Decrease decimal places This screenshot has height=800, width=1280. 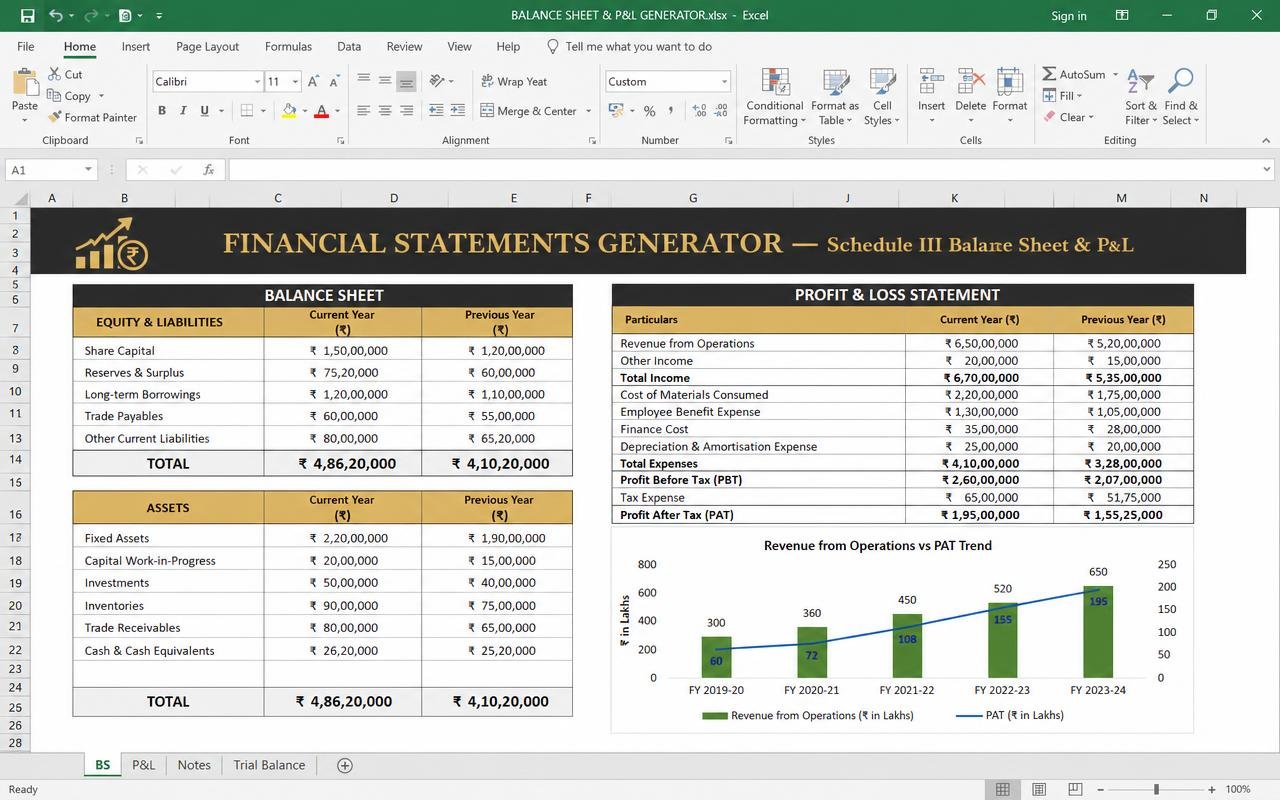click(x=722, y=111)
